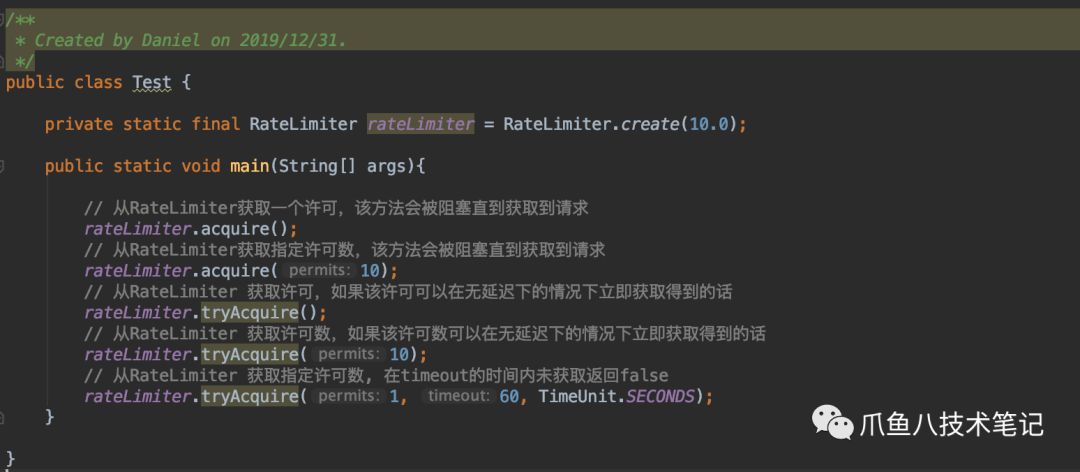Click the timeout parameter hint
The height and width of the screenshot is (472, 1080).
460,396
